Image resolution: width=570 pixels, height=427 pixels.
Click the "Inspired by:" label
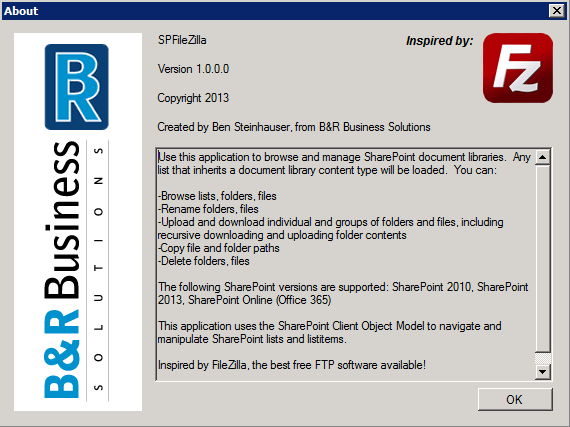440,41
